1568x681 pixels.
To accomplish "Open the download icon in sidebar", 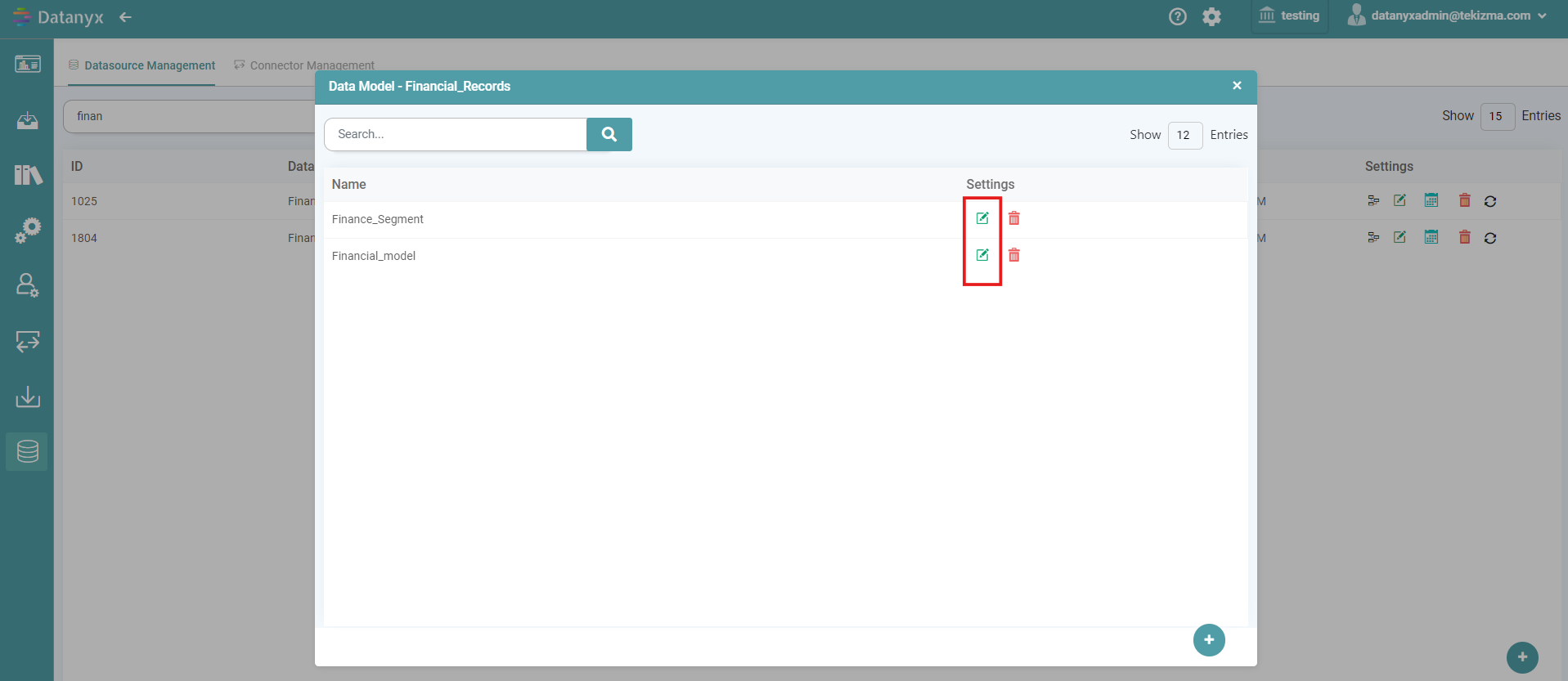I will (27, 397).
